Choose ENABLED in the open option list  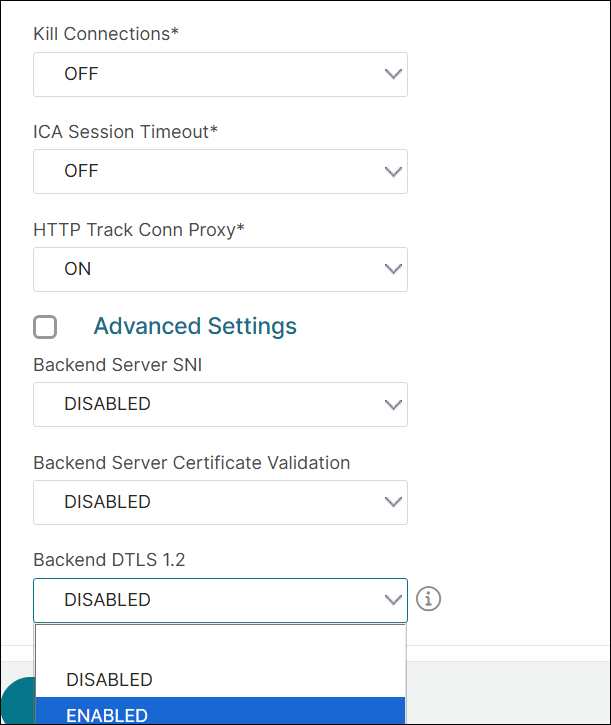click(220, 711)
